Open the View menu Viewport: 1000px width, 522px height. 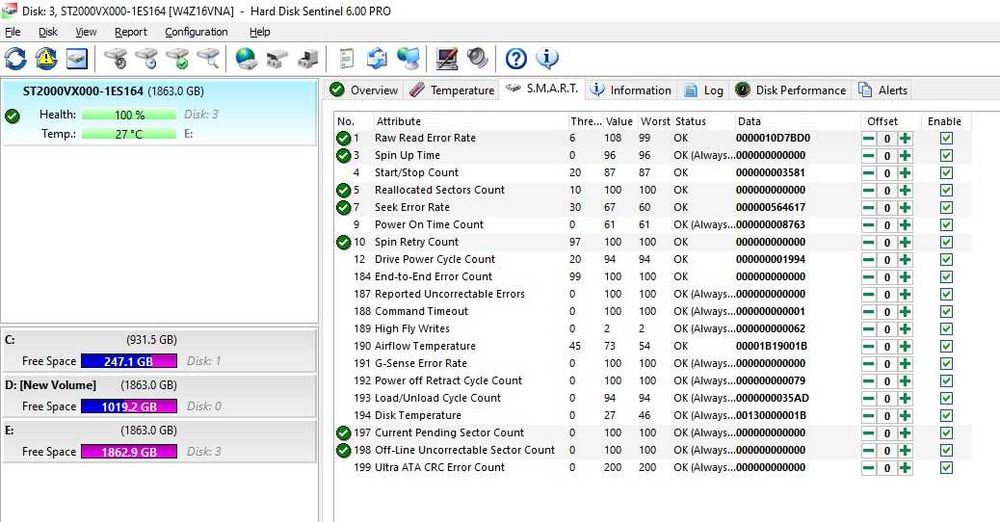[86, 32]
